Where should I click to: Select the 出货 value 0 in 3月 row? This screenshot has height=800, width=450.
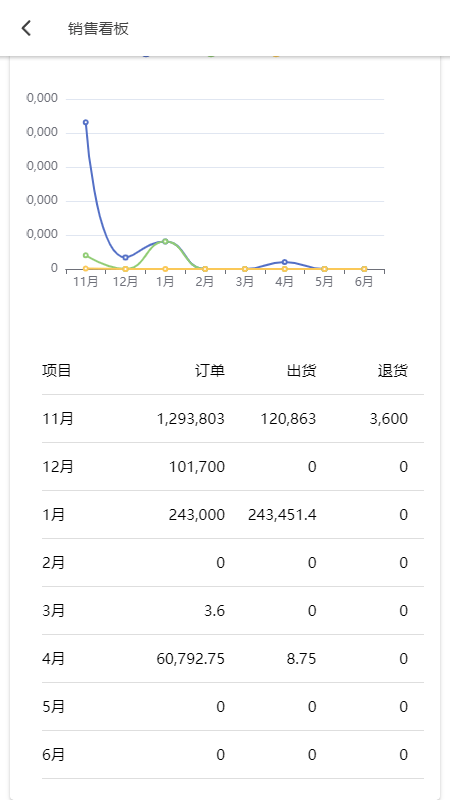pos(312,611)
